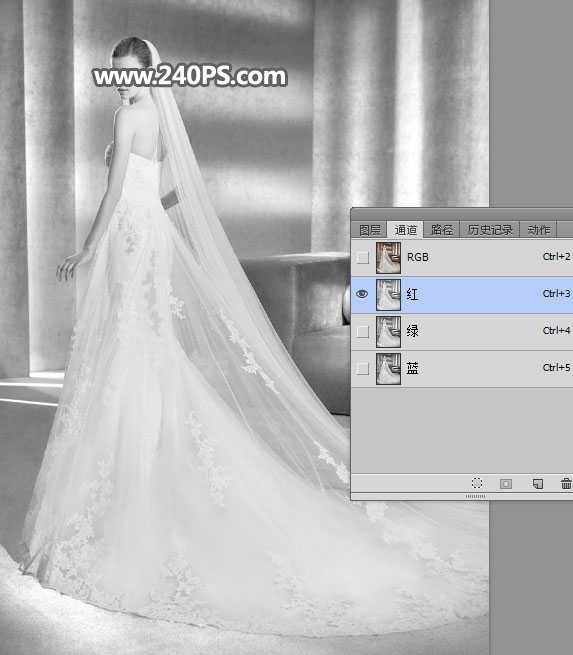Show the Blue channel visibility box
This screenshot has height=655, width=573.
click(363, 368)
